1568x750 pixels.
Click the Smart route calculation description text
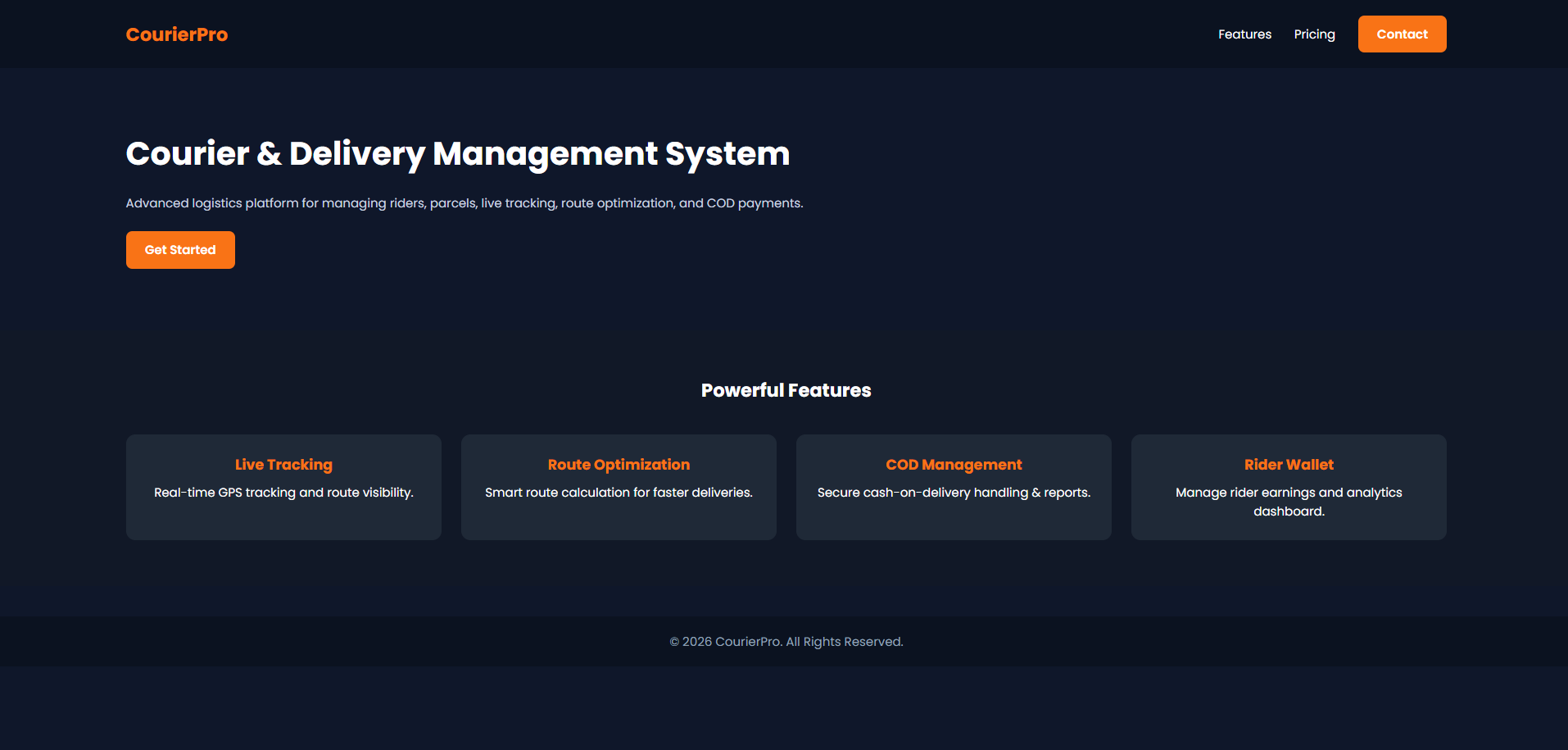[x=619, y=493]
